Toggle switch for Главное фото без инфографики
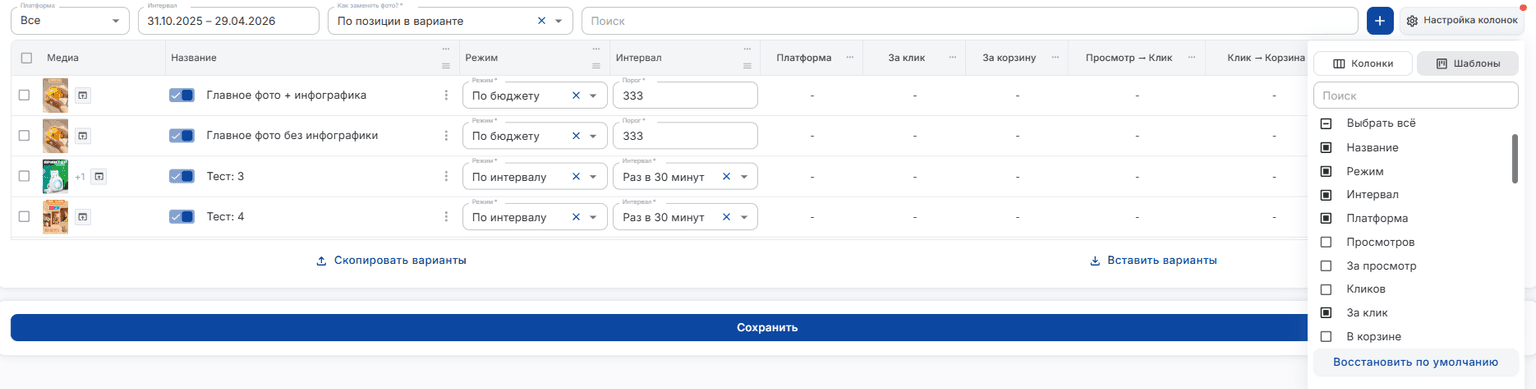 click(x=182, y=136)
